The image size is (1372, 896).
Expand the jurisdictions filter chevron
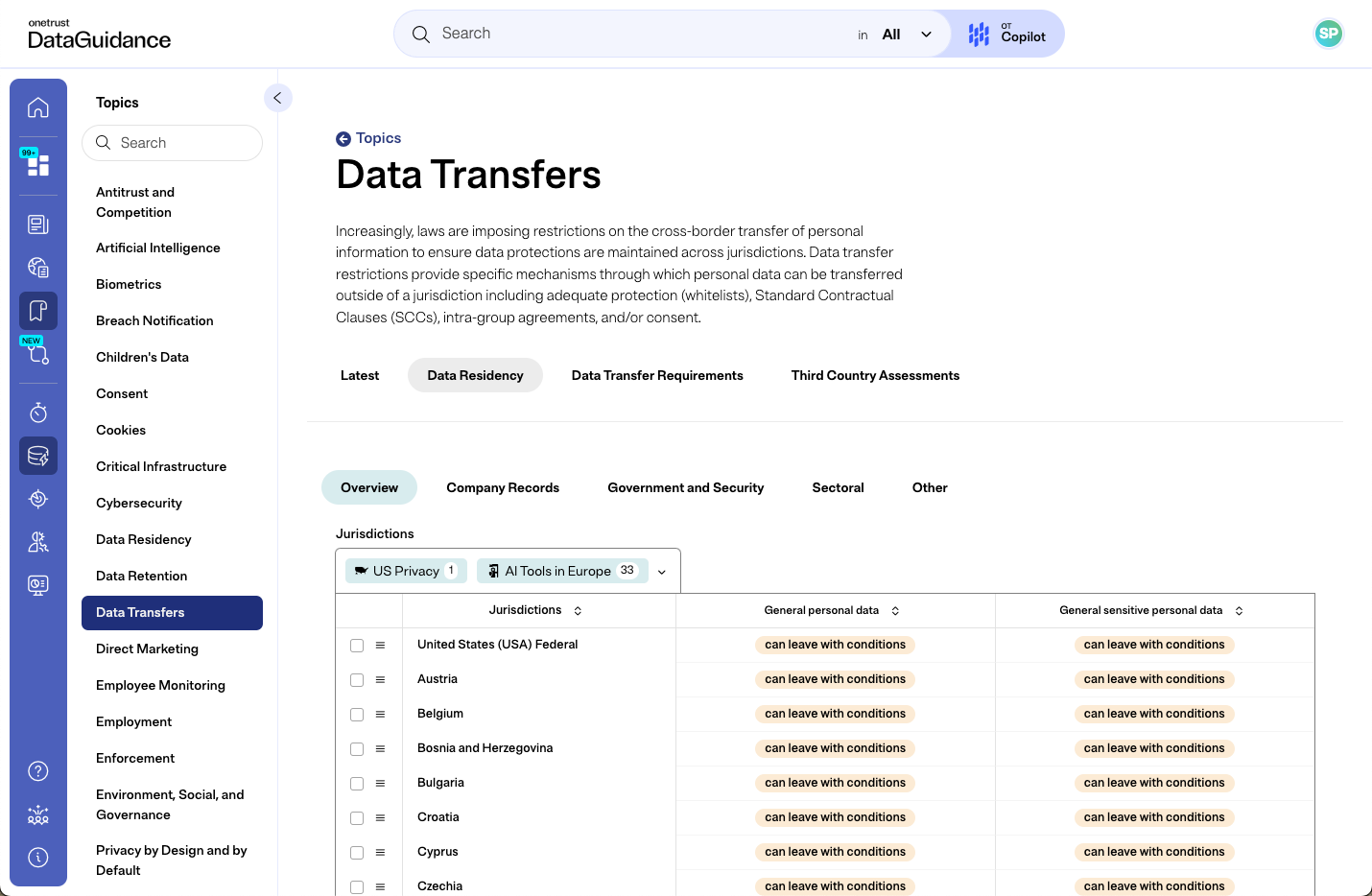(x=661, y=571)
